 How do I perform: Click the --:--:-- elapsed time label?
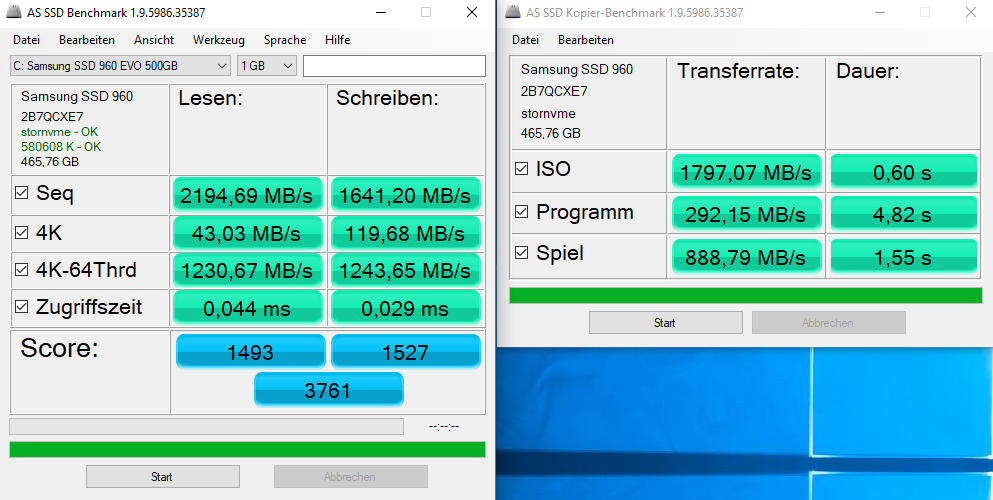444,427
